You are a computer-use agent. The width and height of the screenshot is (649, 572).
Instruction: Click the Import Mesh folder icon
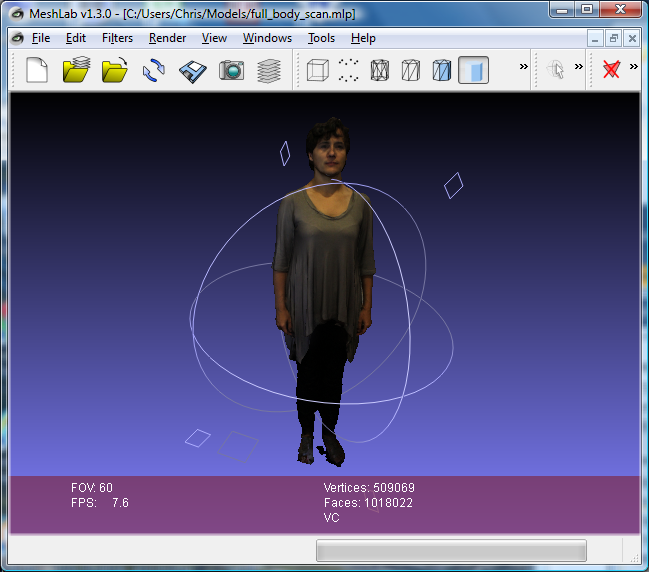tap(115, 70)
